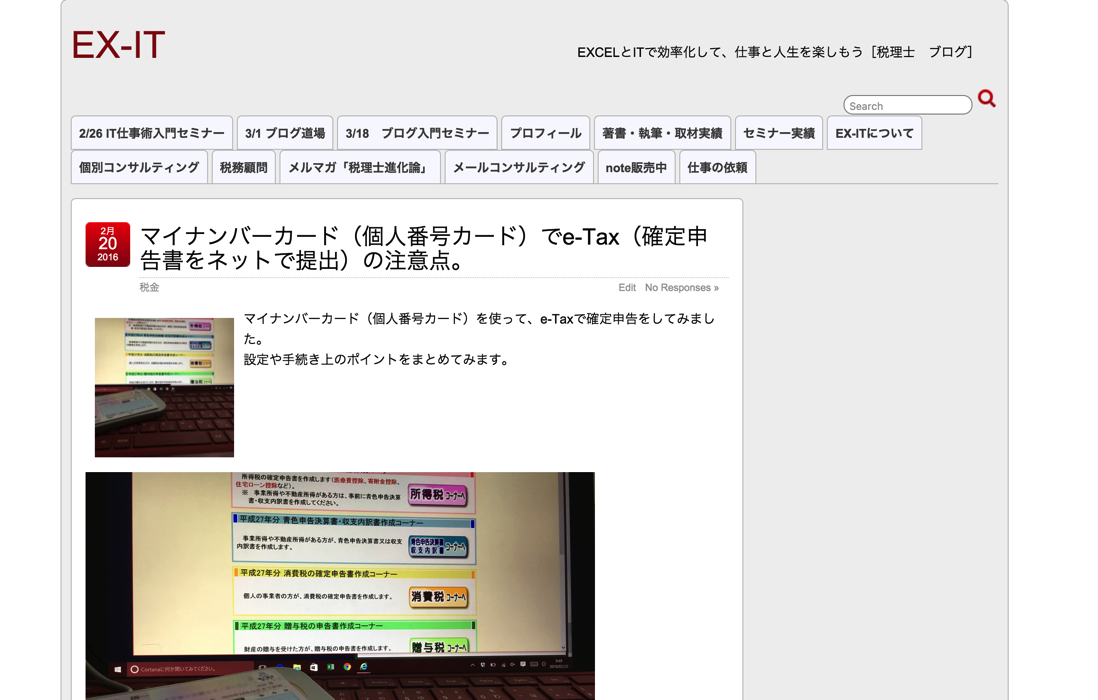Open the 2/26 IT仕事術入門セミナー menu item
Screen dimensions: 1098x700
(x=152, y=133)
